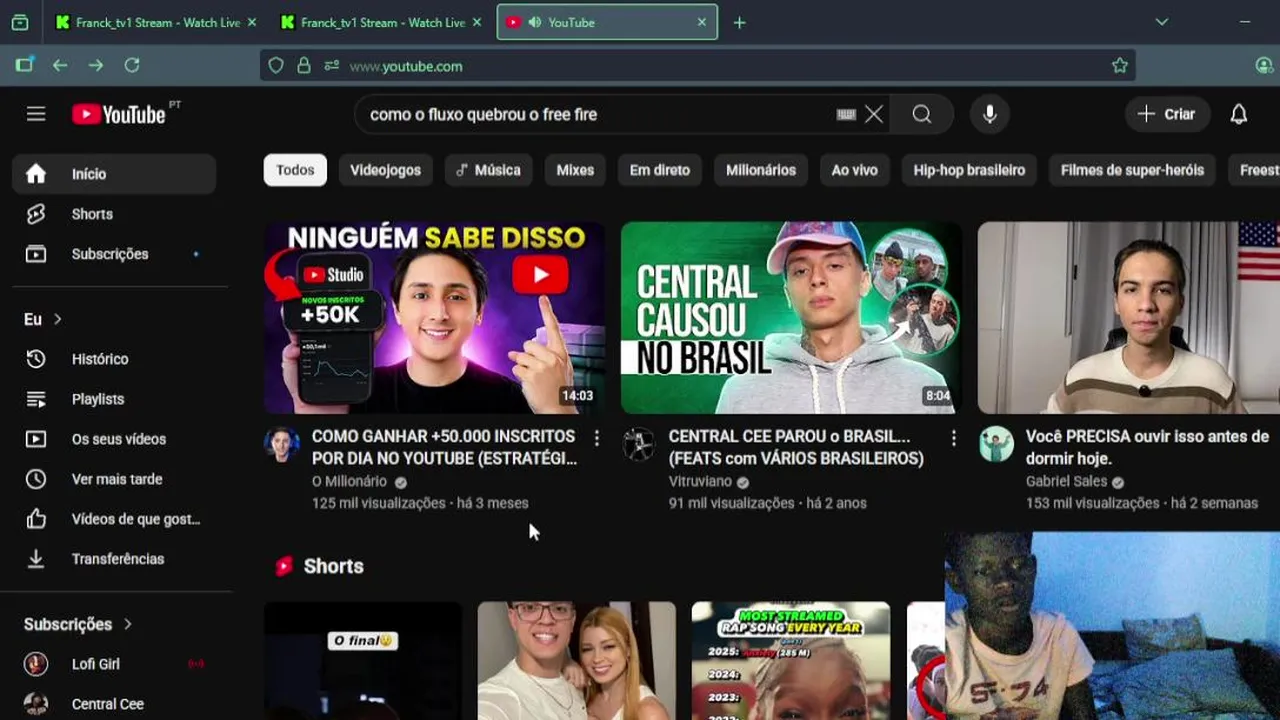Click the browser address bar
Viewport: 1280px width, 720px height.
(x=697, y=66)
